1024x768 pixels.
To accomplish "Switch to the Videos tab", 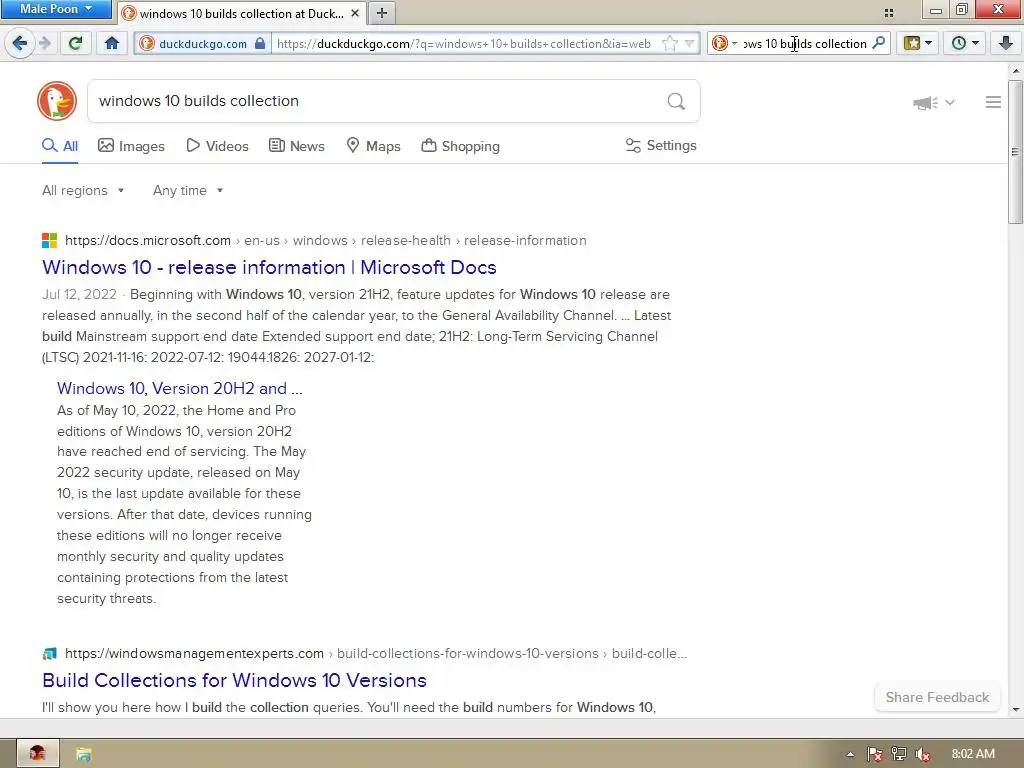I will coord(217,146).
